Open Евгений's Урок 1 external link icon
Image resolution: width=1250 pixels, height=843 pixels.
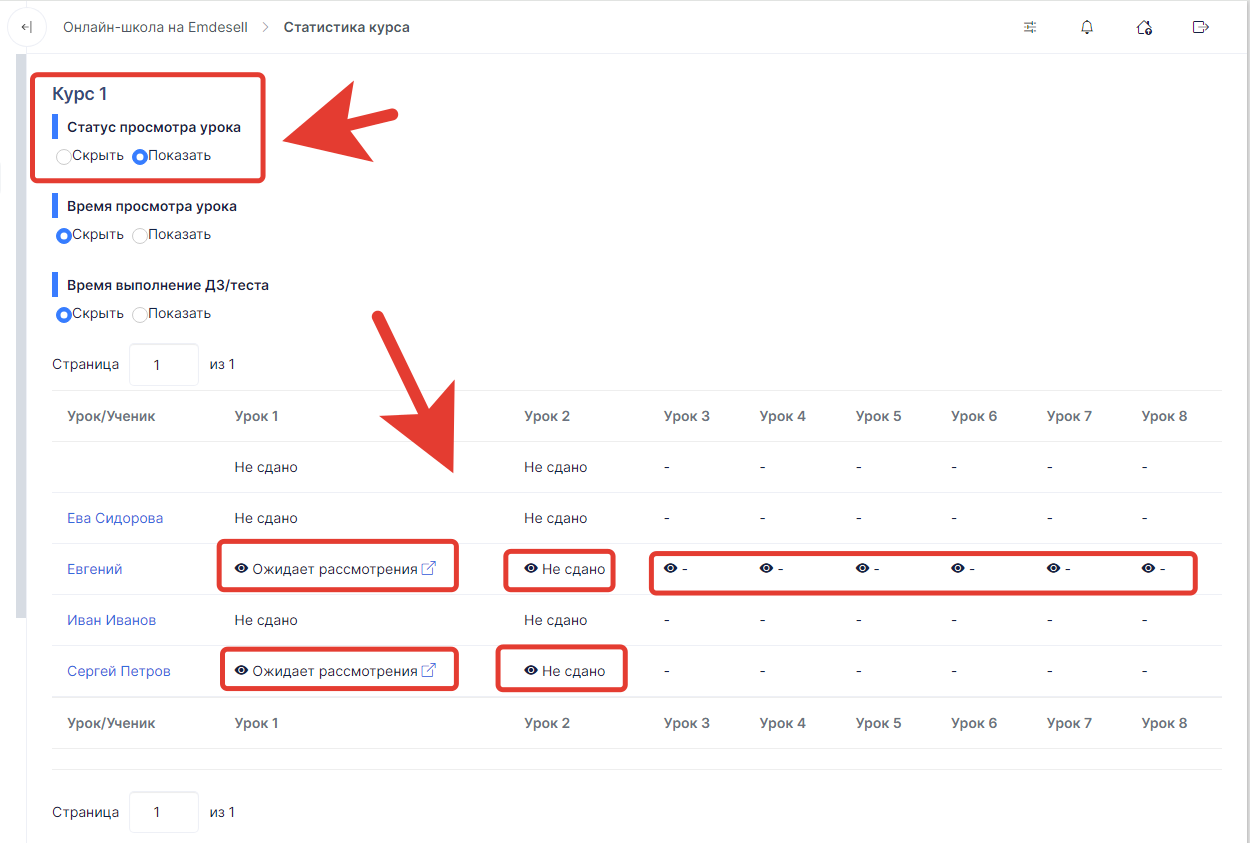pyautogui.click(x=428, y=569)
